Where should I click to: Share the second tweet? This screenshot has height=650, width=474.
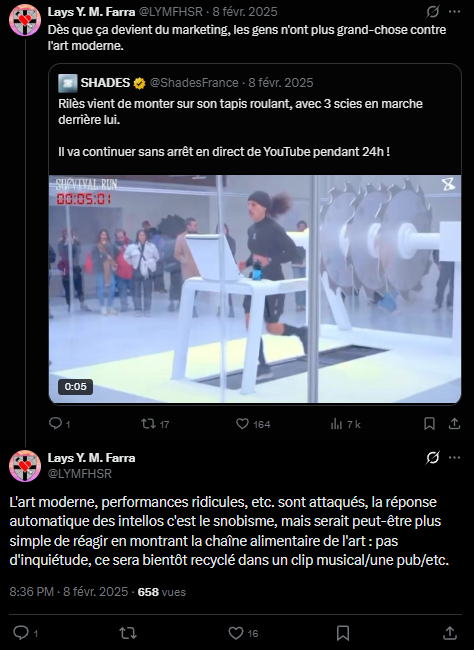coord(450,633)
